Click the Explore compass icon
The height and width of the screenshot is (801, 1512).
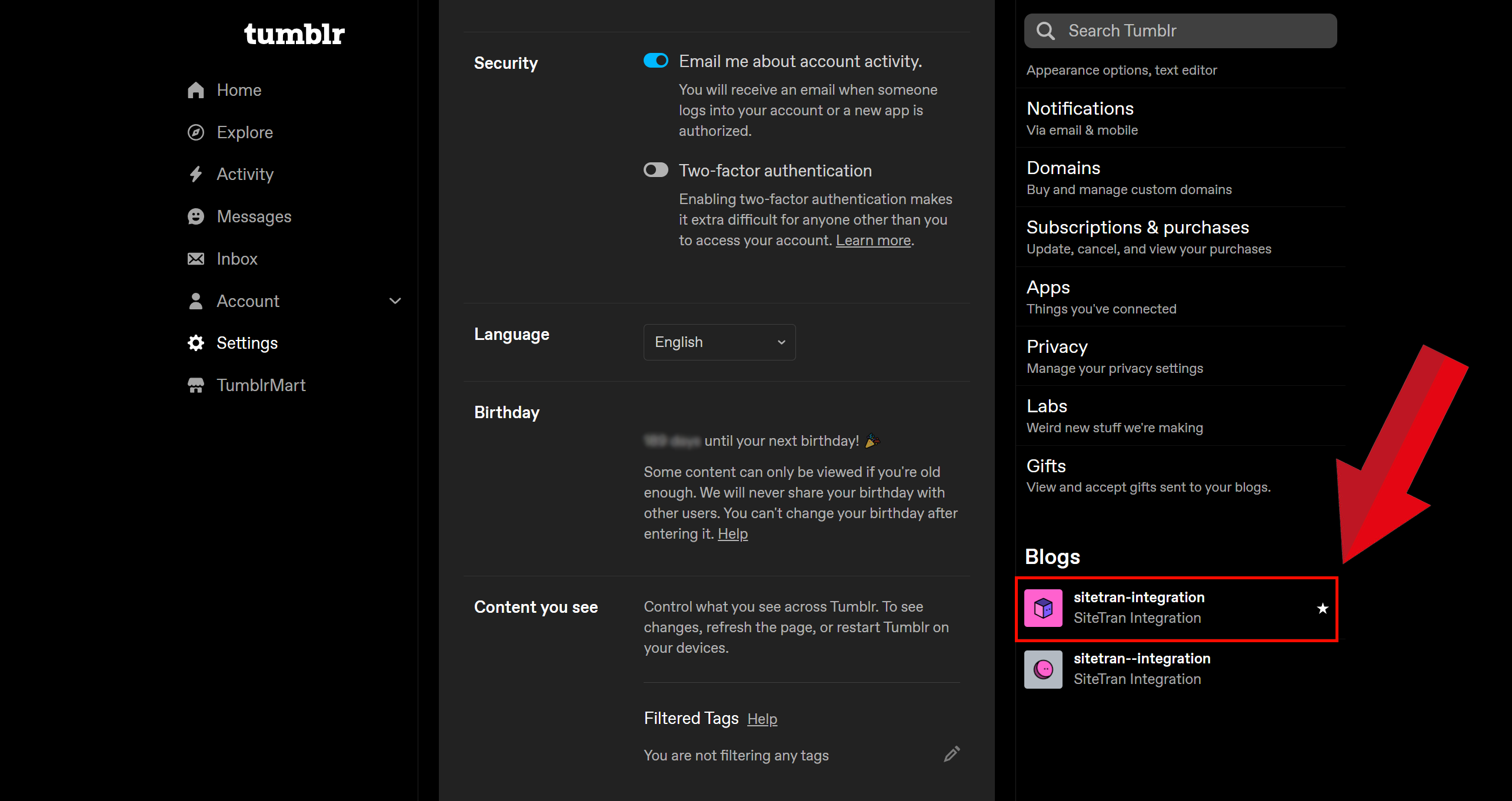(196, 132)
